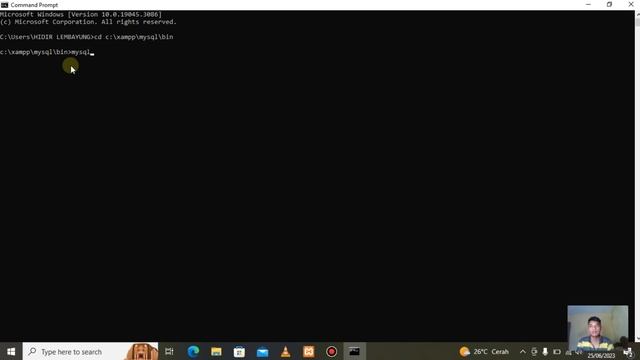Click the search box dog illustration
640x360 pixels.
(141, 351)
